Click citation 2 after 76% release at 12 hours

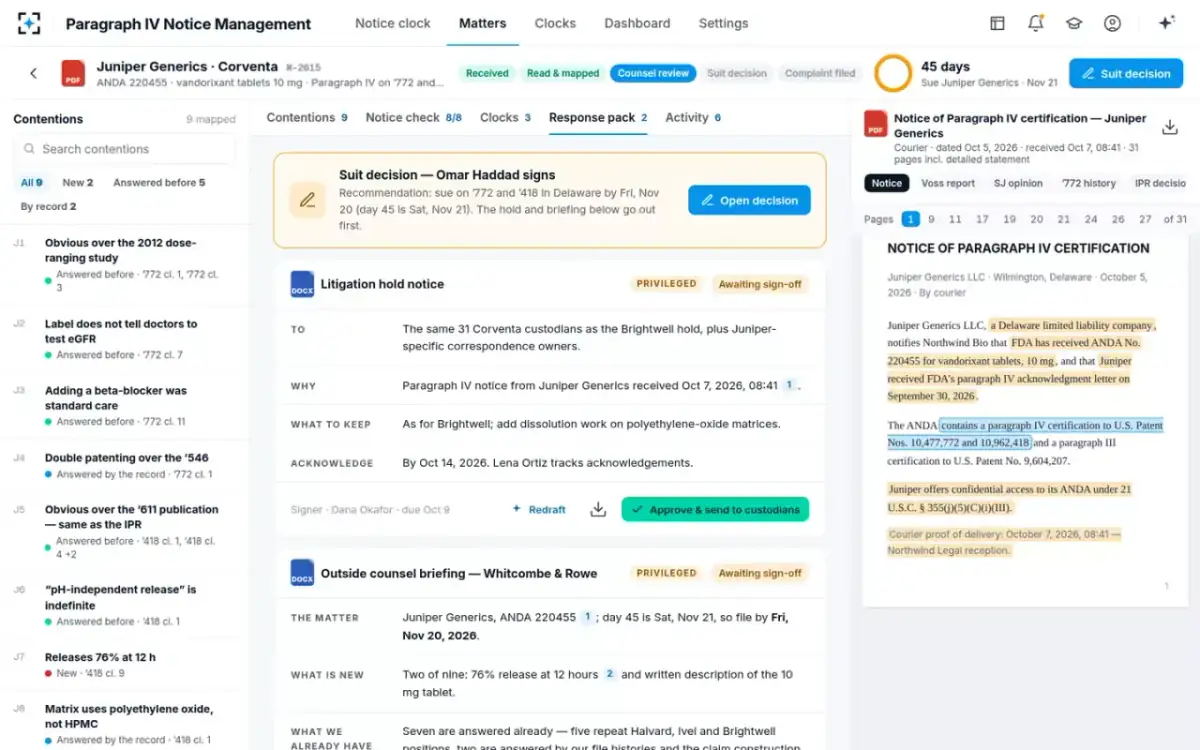point(609,674)
